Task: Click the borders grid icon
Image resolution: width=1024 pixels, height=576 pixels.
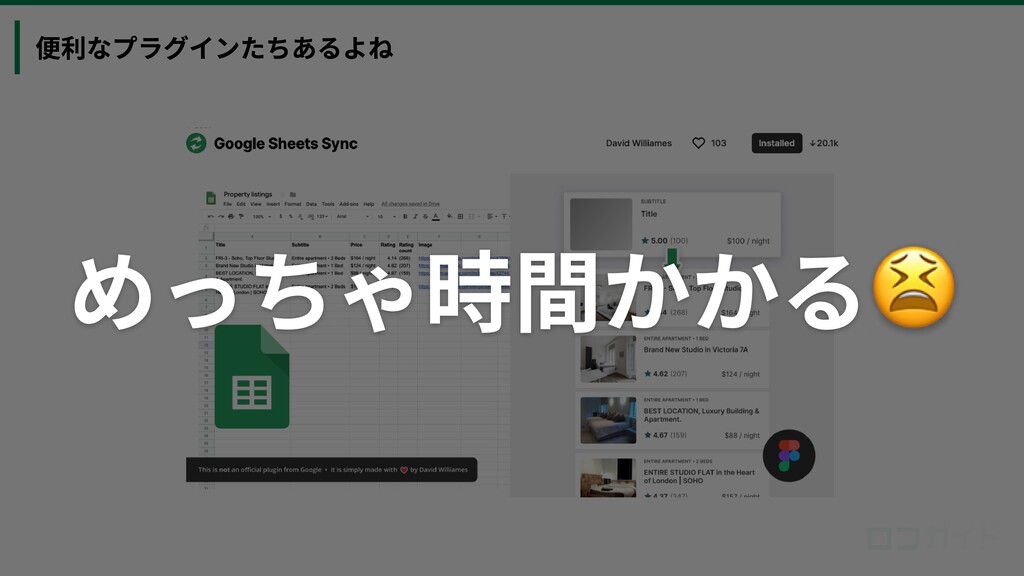Action: click(460, 216)
